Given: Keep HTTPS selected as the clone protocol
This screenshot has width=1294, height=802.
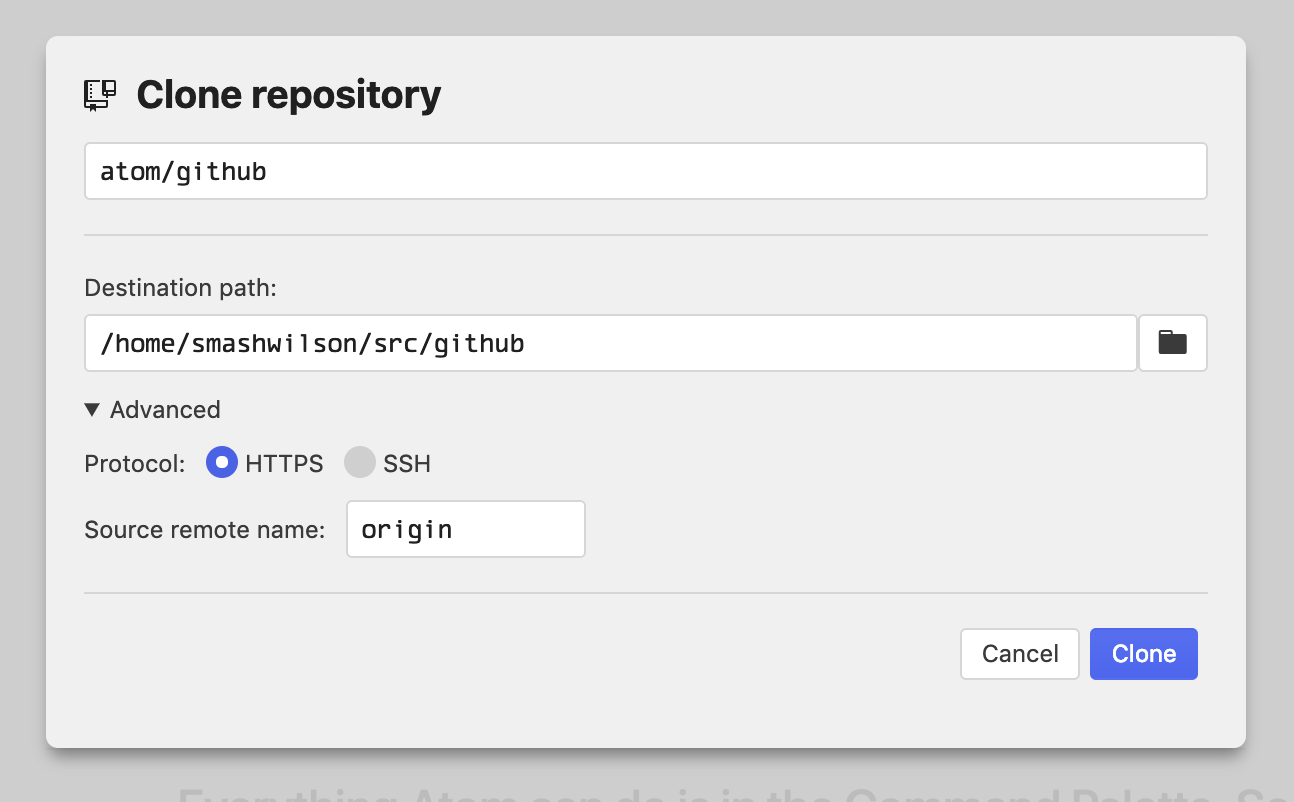Looking at the screenshot, I should pyautogui.click(x=221, y=462).
